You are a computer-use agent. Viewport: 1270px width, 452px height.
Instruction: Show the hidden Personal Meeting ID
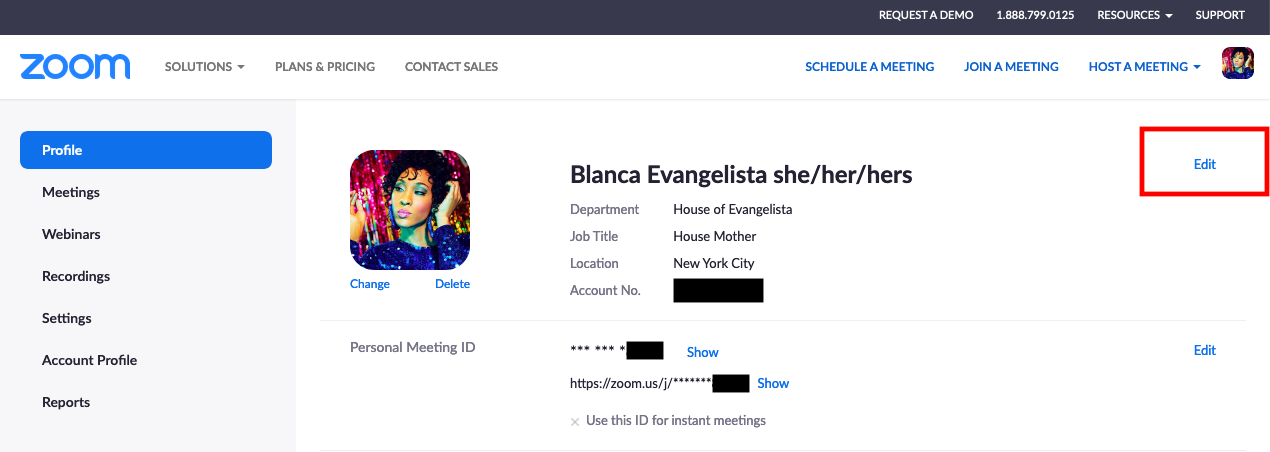click(702, 352)
